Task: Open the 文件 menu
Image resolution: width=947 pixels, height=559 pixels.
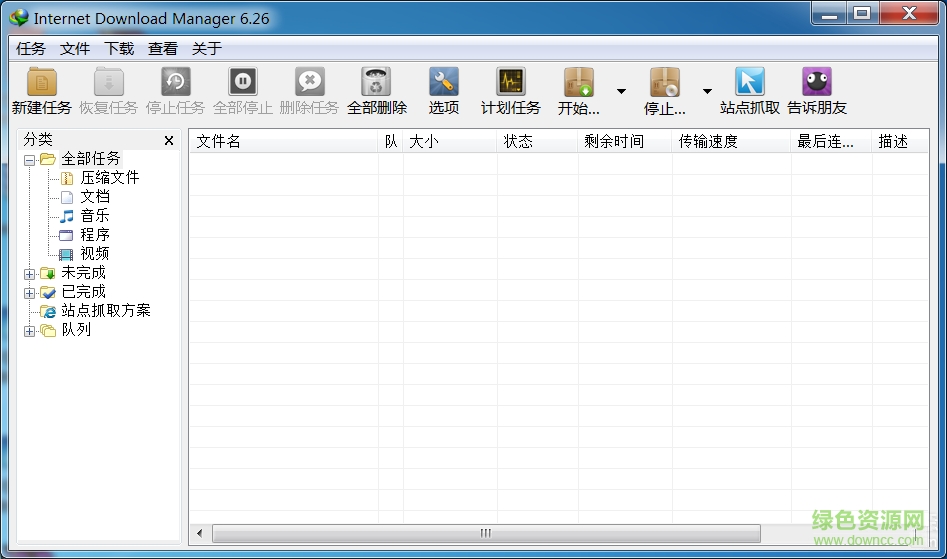Action: pyautogui.click(x=75, y=49)
